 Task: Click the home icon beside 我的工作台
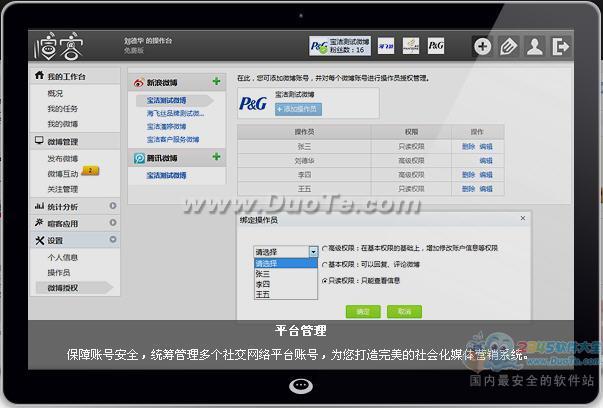[39, 75]
